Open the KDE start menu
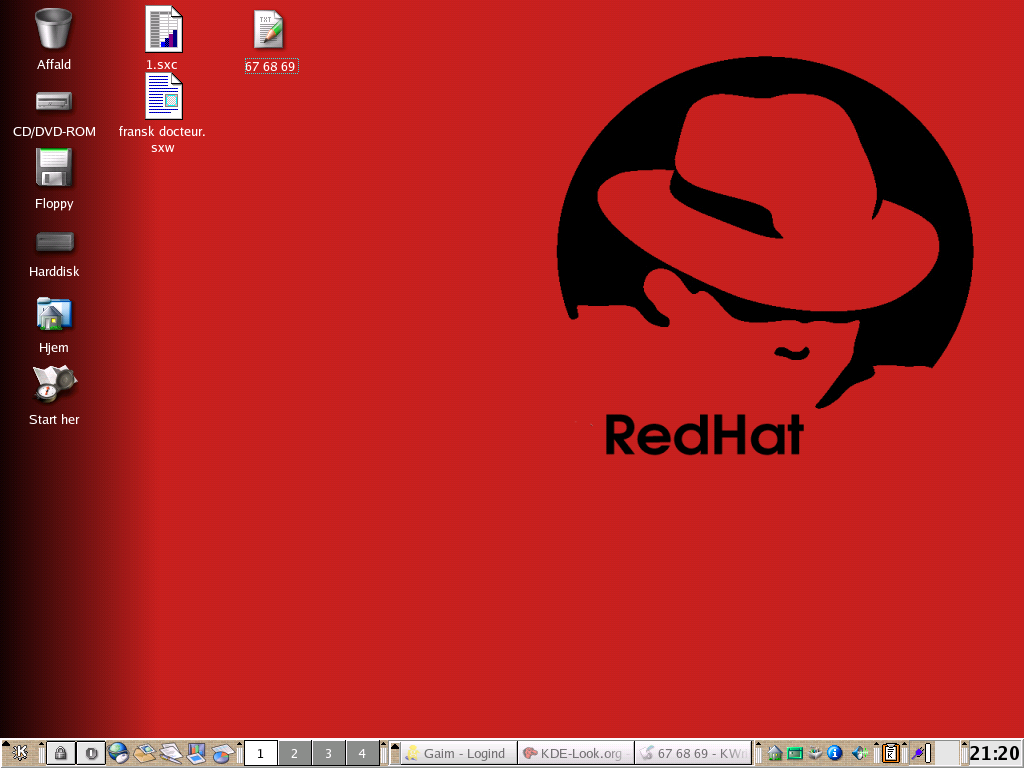1024x768 pixels. (20, 753)
